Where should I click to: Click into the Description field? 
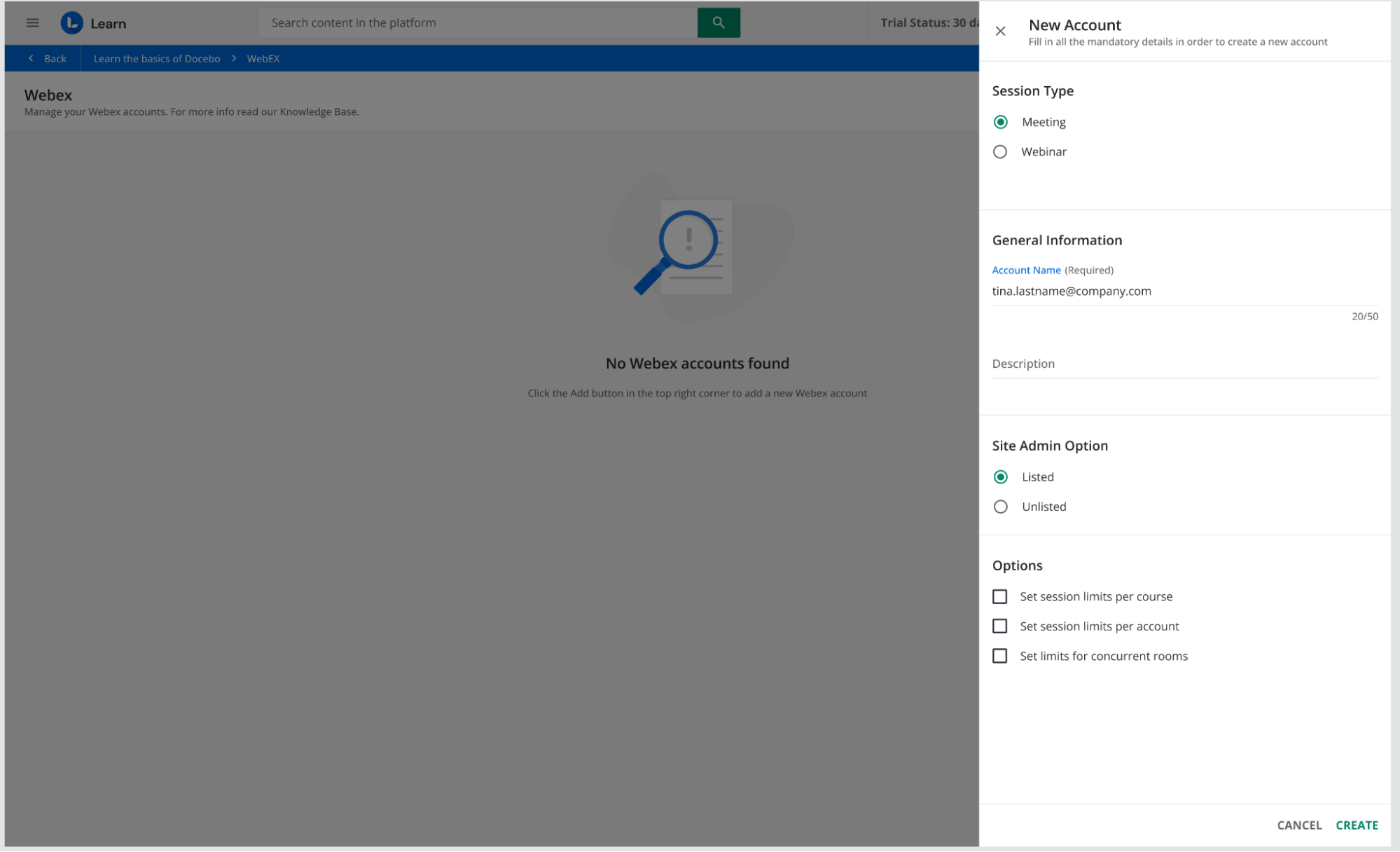pyautogui.click(x=1184, y=364)
